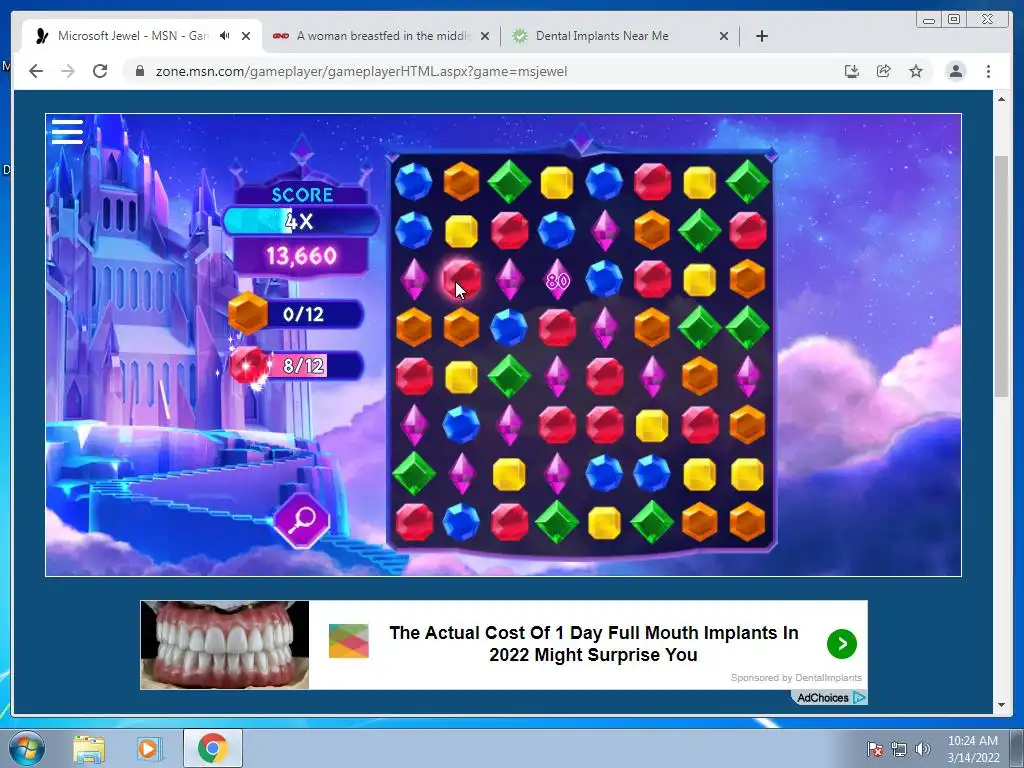The width and height of the screenshot is (1024, 768).
Task: Pick the blue gem in the board's top-left corner
Action: 413,181
